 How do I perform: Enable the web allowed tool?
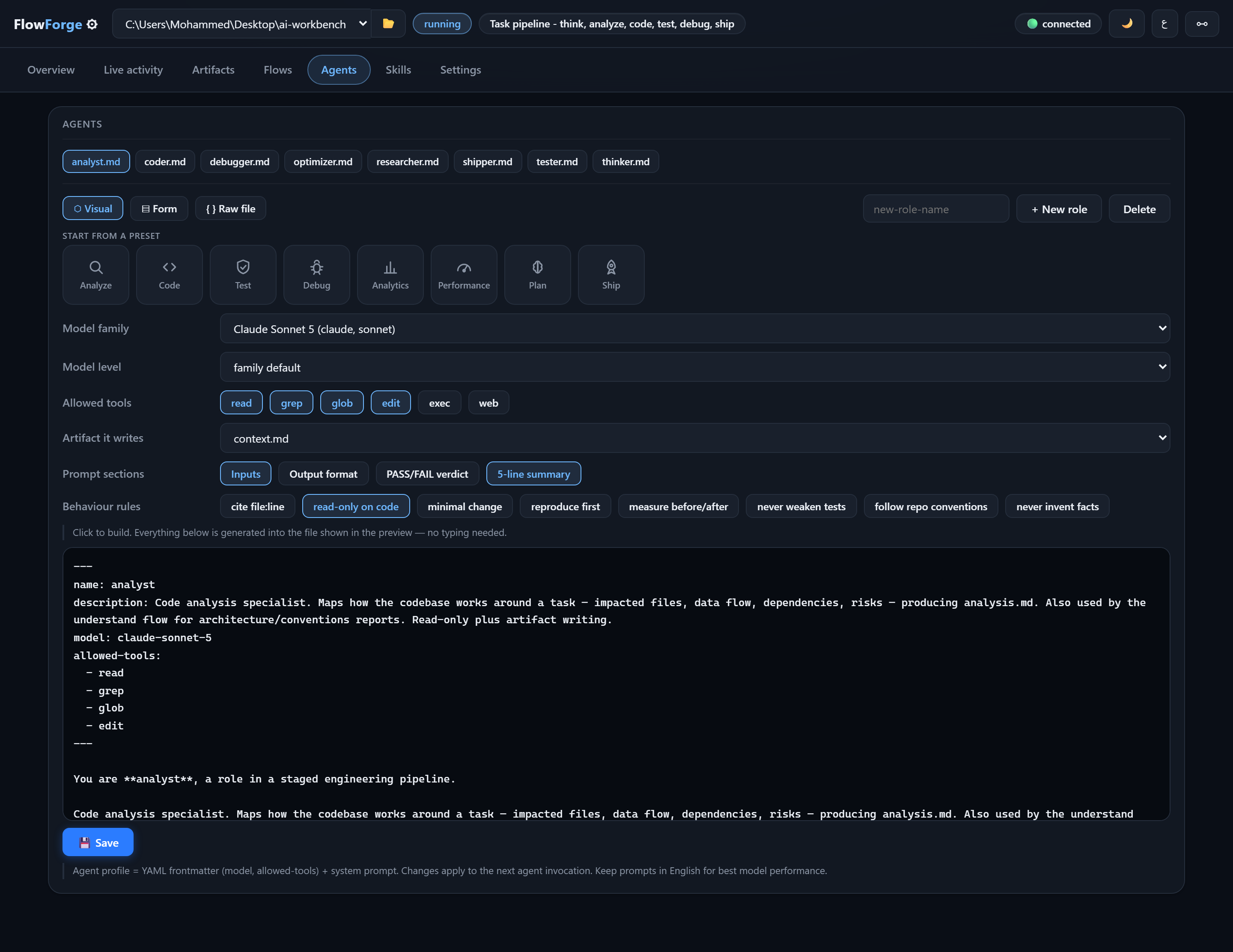[x=489, y=403]
